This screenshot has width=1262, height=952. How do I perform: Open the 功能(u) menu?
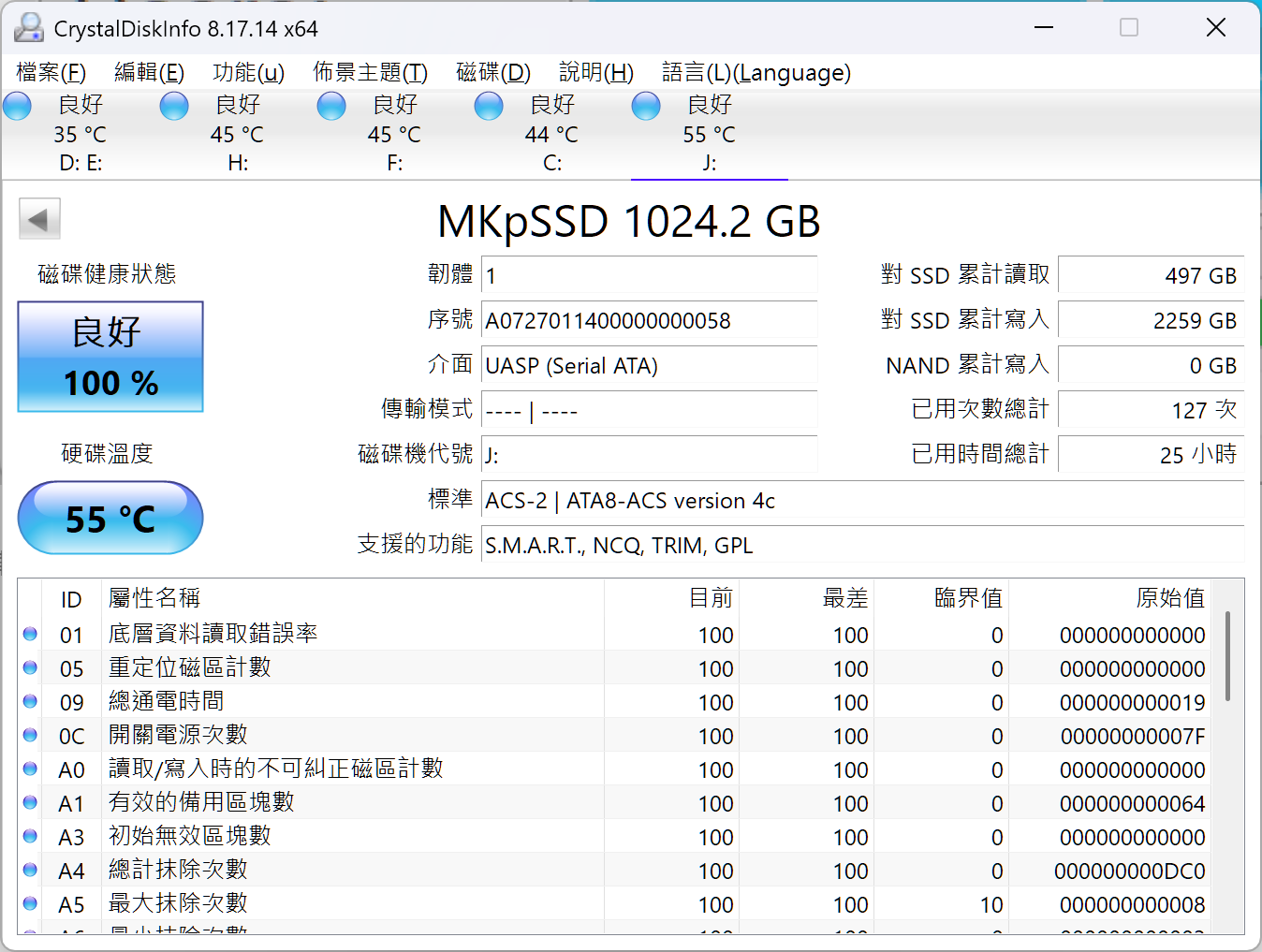248,73
